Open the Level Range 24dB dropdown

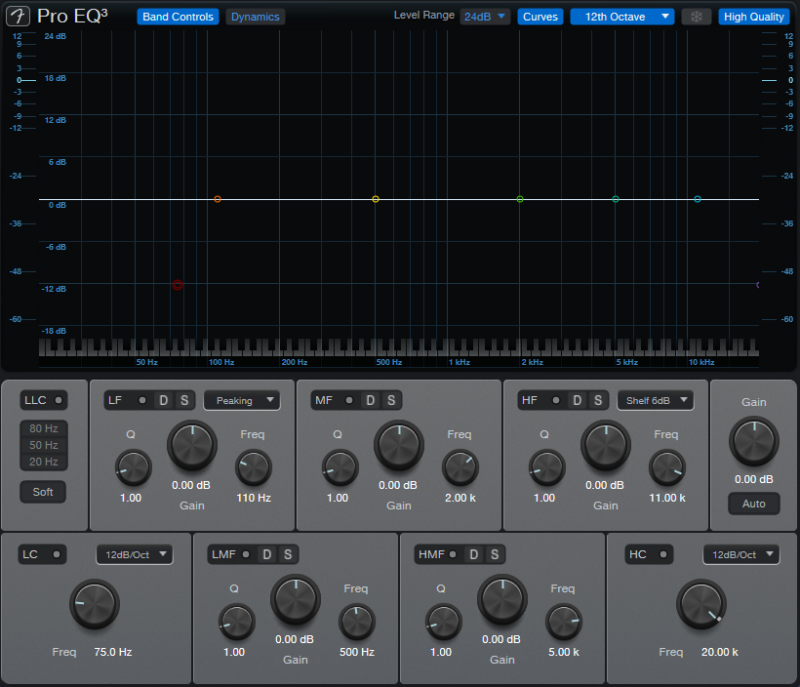point(485,17)
